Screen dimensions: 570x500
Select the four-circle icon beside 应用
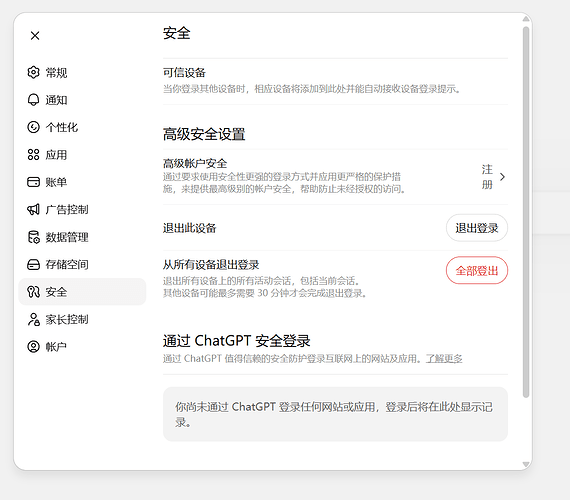[x=33, y=155]
